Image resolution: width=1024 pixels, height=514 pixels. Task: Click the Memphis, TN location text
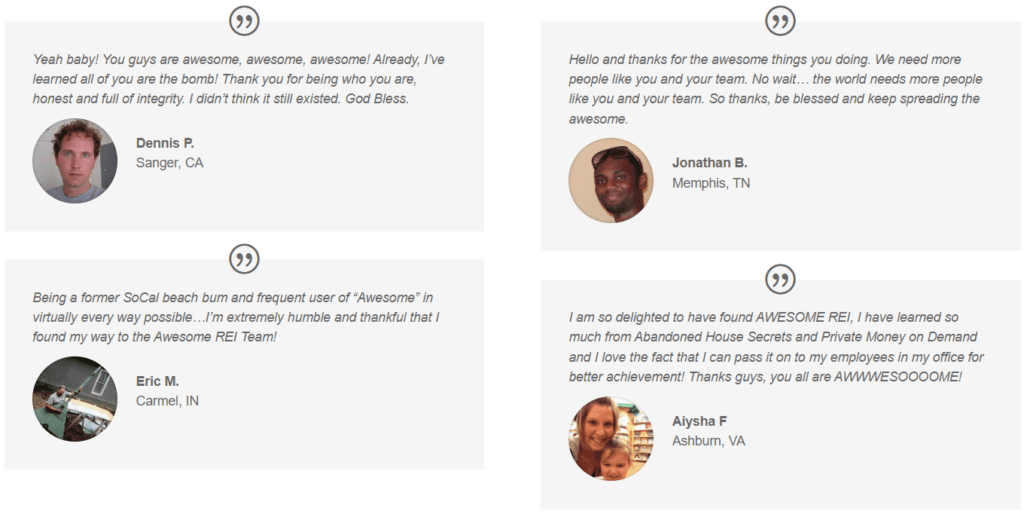(x=710, y=183)
